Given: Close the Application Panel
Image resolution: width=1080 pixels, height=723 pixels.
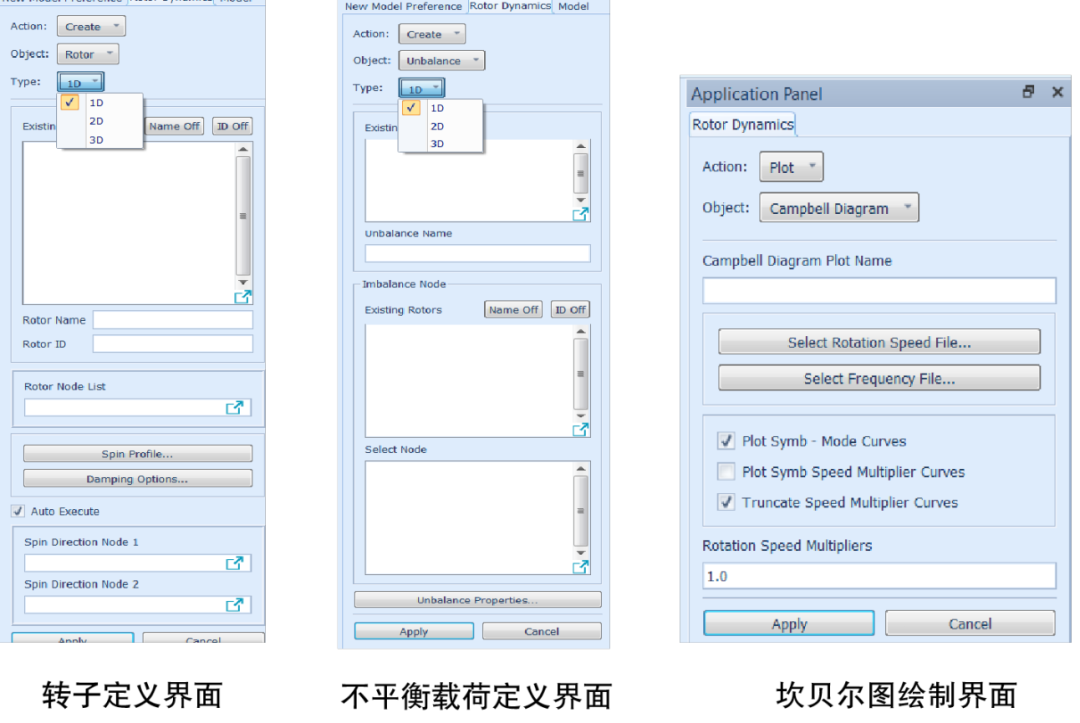Looking at the screenshot, I should (x=1058, y=92).
